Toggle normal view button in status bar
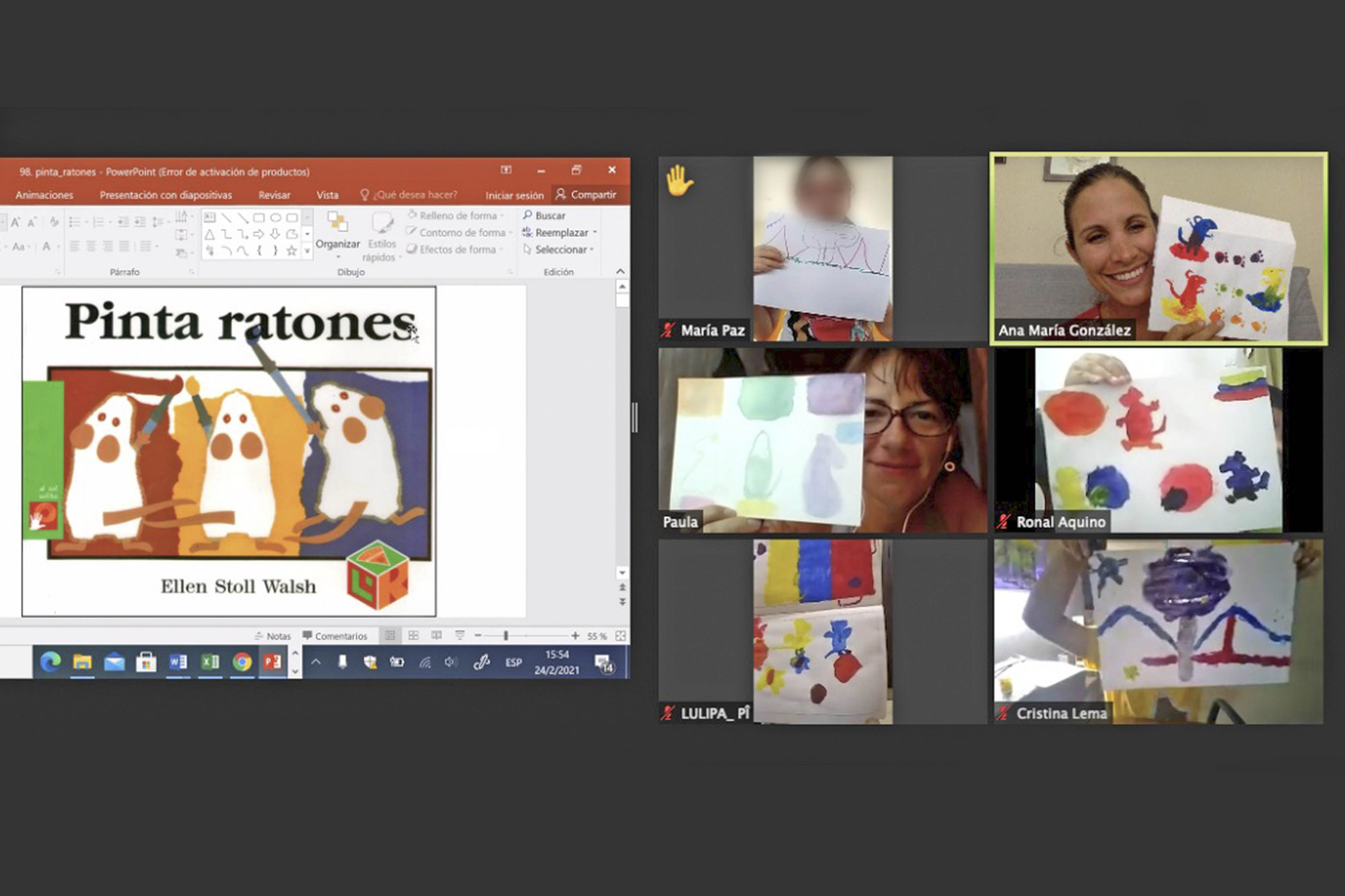 click(x=390, y=635)
